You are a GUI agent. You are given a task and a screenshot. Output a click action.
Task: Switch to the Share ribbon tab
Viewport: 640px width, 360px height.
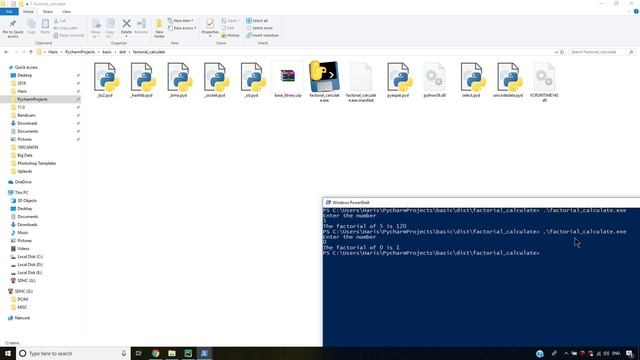[x=48, y=11]
